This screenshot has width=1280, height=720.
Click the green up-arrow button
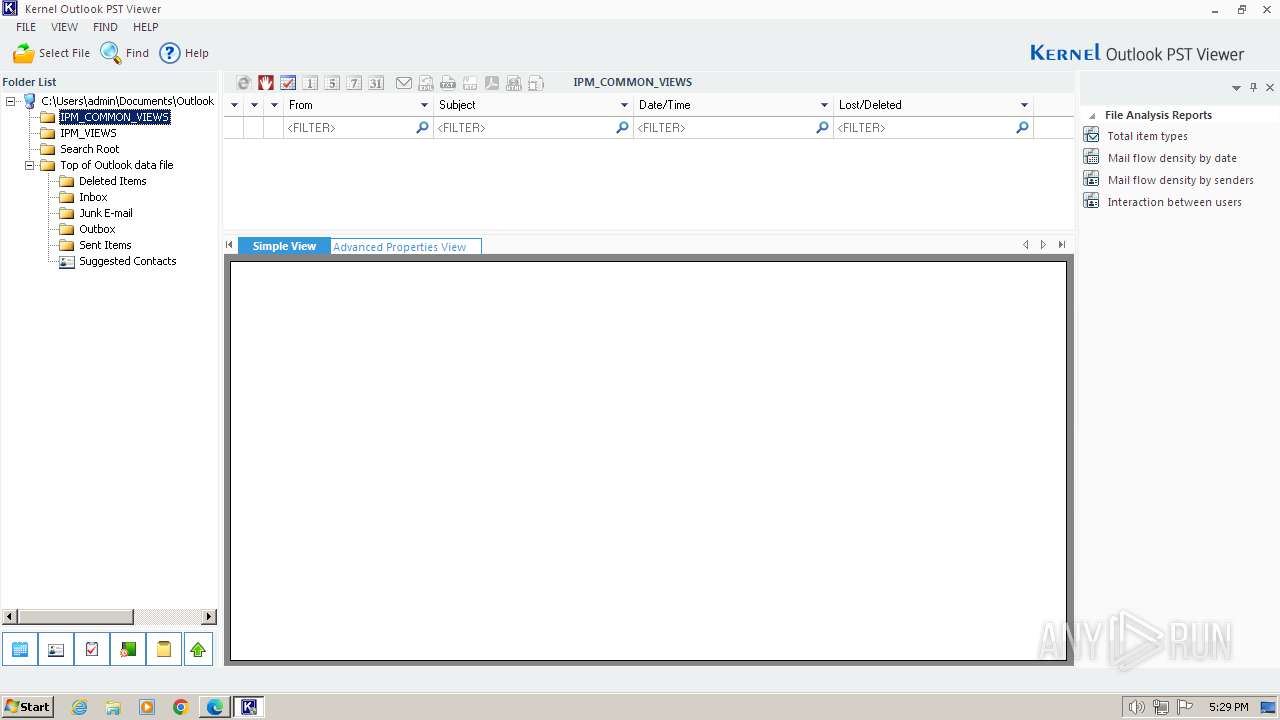198,649
